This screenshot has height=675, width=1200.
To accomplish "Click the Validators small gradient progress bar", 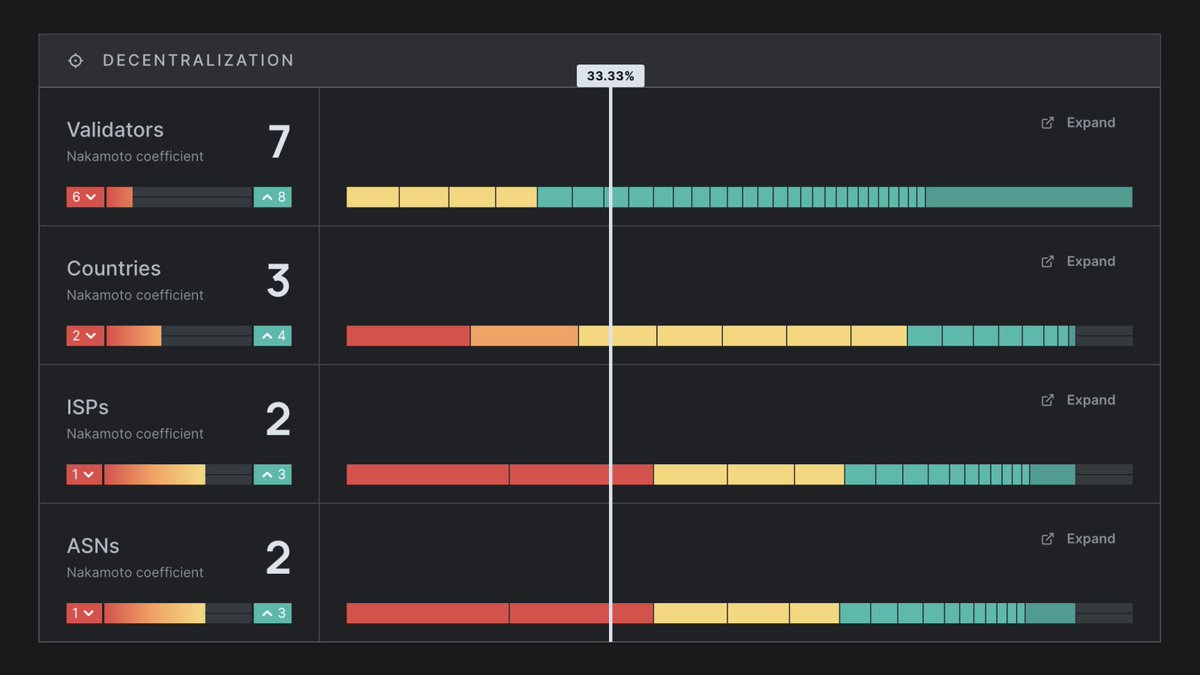I will tap(178, 197).
